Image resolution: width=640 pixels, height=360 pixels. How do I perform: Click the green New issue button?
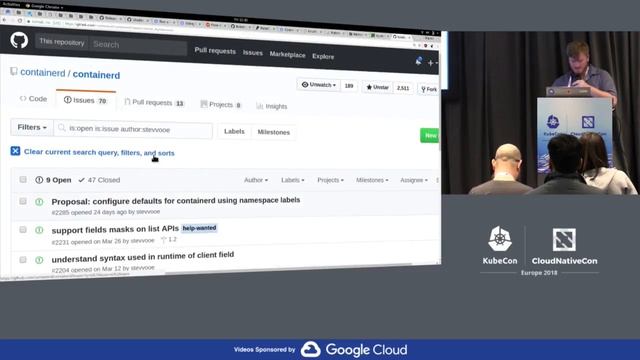pyautogui.click(x=430, y=136)
